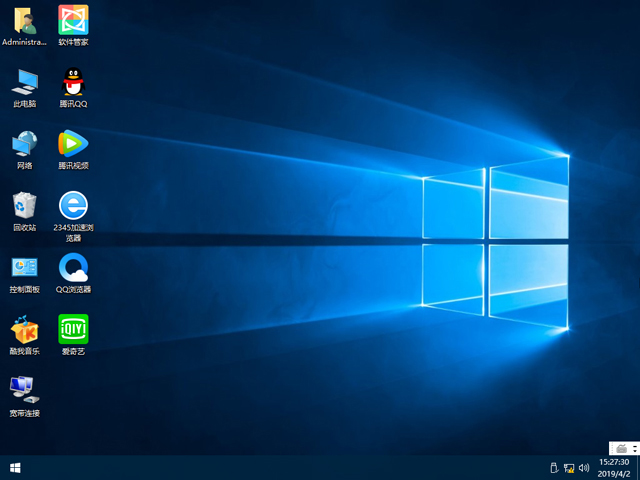Open network status icon with warning
Image resolution: width=640 pixels, height=480 pixels.
click(x=569, y=468)
